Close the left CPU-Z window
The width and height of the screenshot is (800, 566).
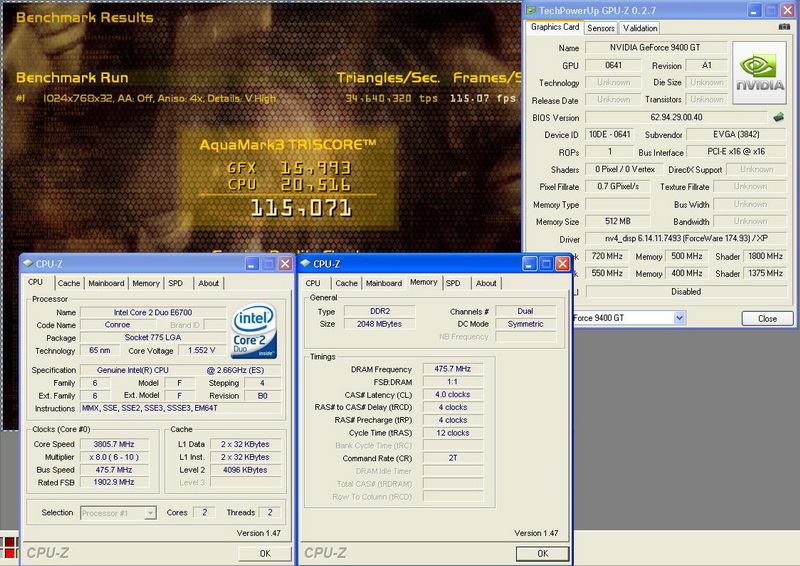[x=285, y=263]
